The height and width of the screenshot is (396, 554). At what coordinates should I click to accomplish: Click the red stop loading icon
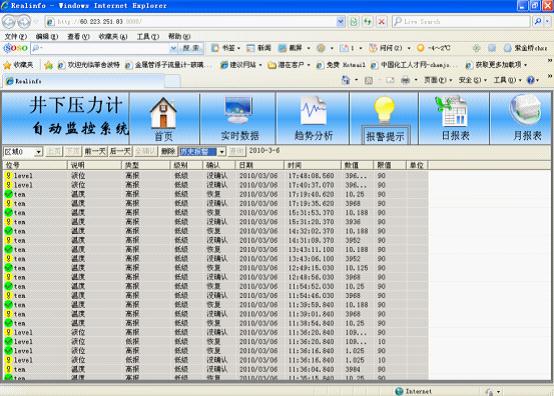(382, 22)
